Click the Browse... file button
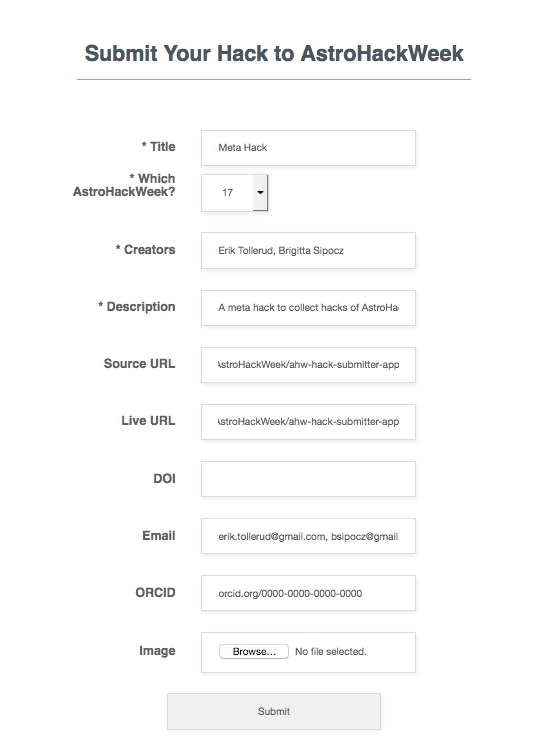The width and height of the screenshot is (547, 748). click(254, 652)
